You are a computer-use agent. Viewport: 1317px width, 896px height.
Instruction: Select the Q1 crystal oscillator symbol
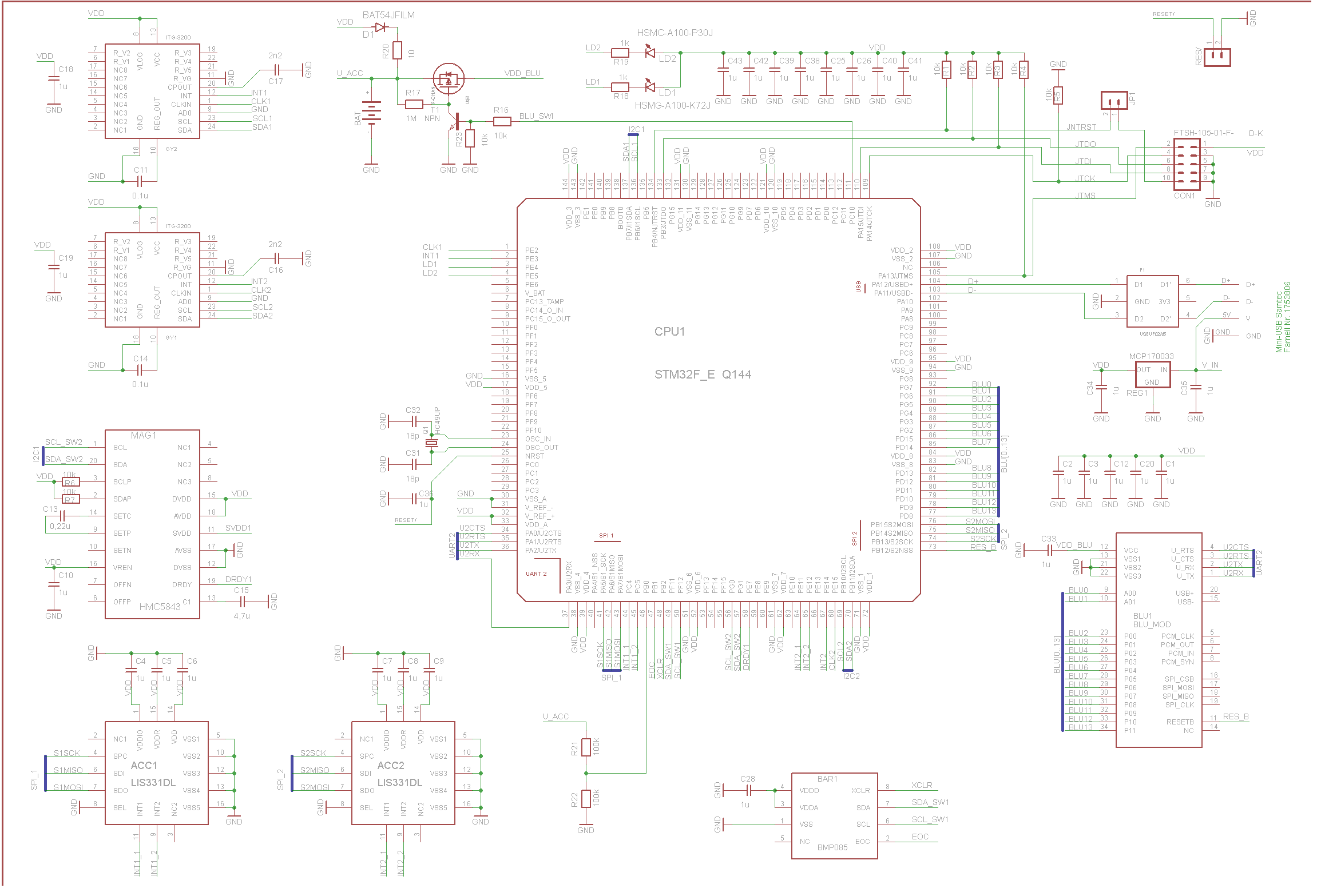432,443
